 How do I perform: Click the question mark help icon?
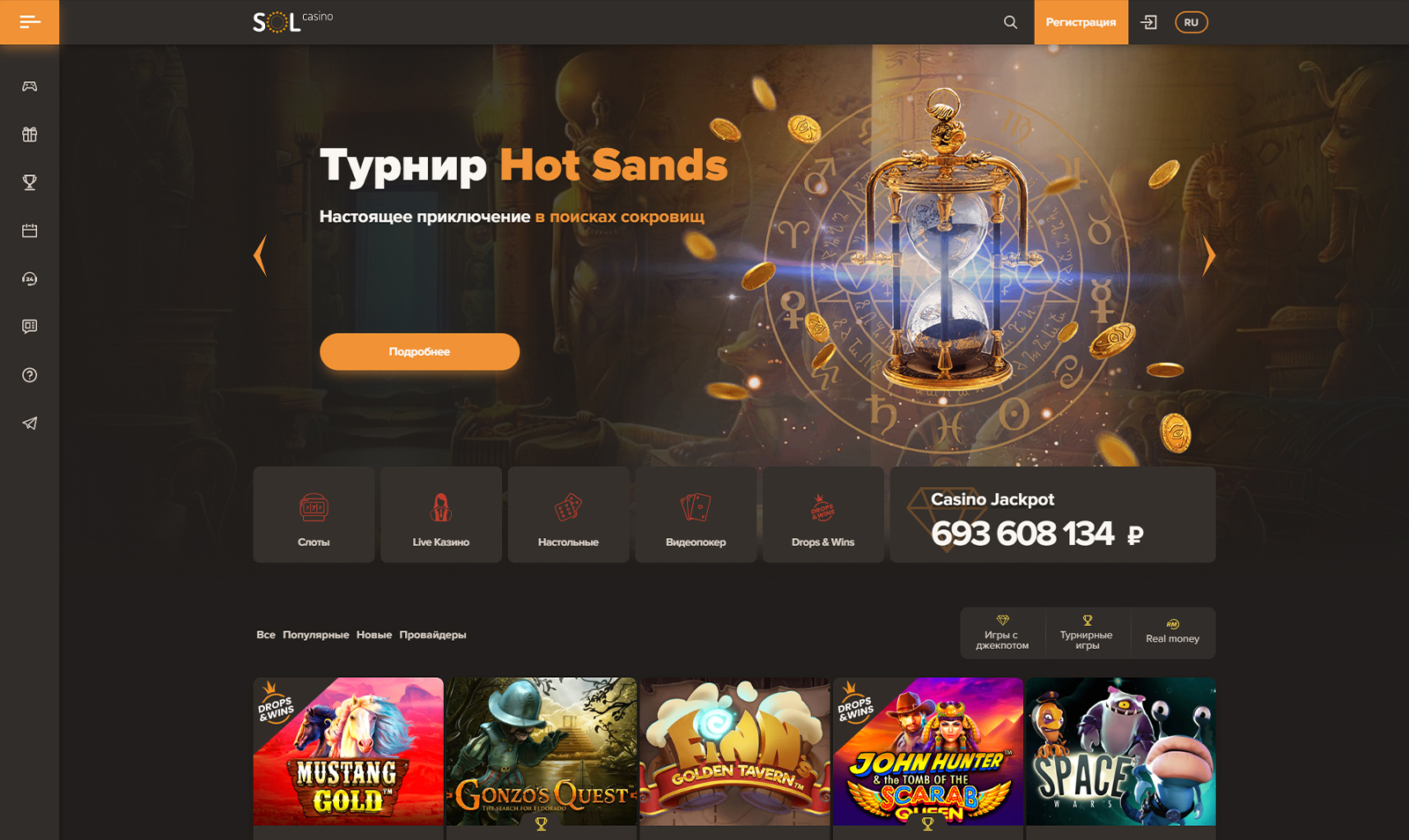[x=29, y=375]
